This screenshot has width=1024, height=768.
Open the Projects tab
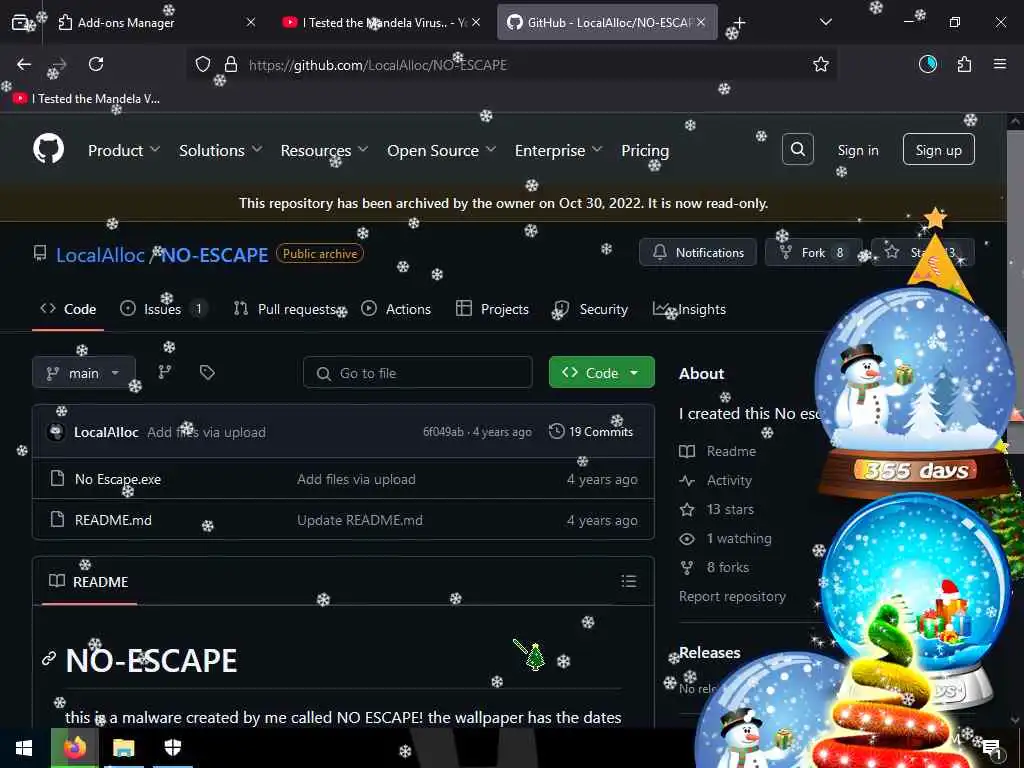click(492, 309)
